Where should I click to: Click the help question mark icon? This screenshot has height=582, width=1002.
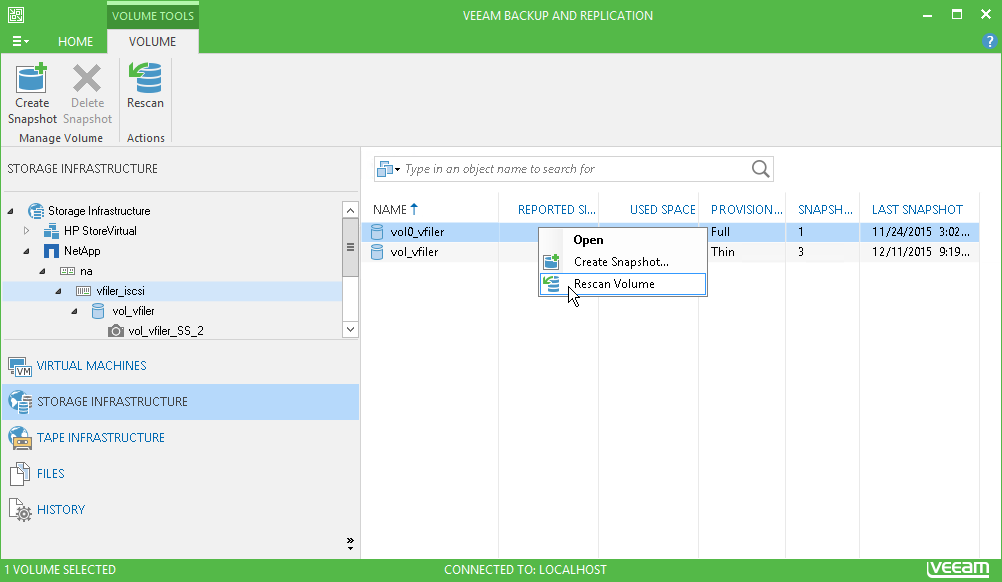point(990,42)
